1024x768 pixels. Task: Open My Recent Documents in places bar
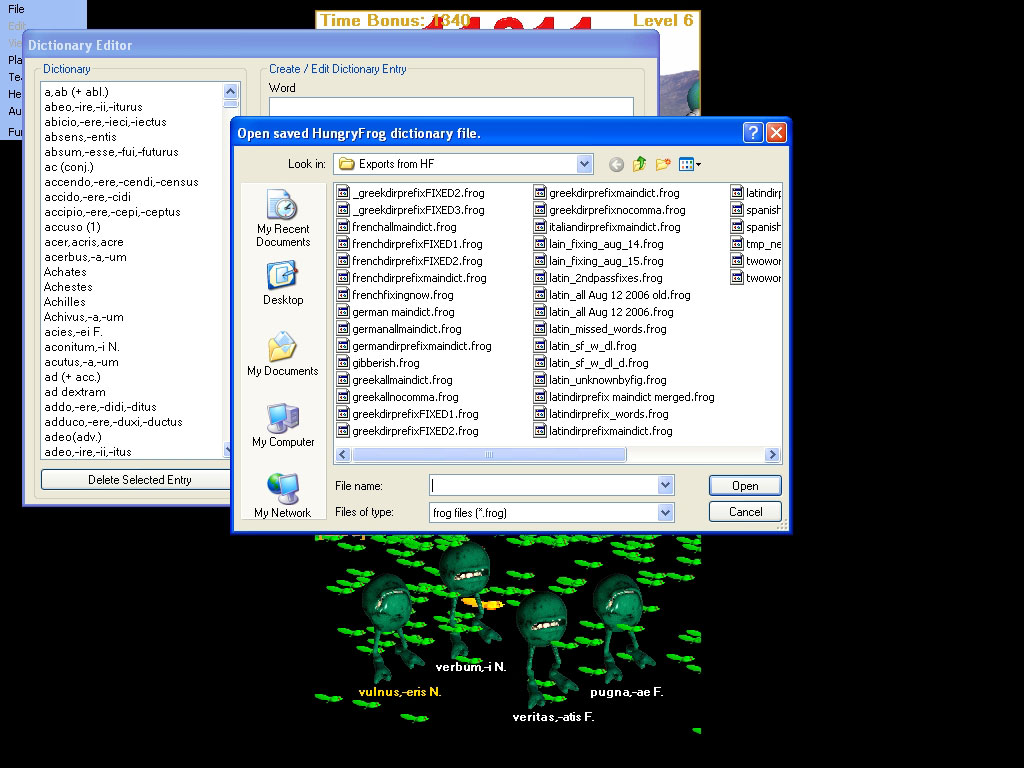coord(282,219)
